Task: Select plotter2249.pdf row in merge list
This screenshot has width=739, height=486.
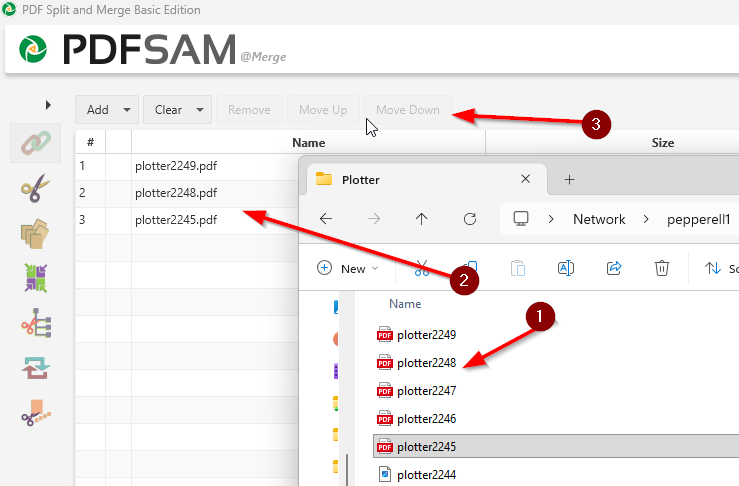Action: point(187,166)
